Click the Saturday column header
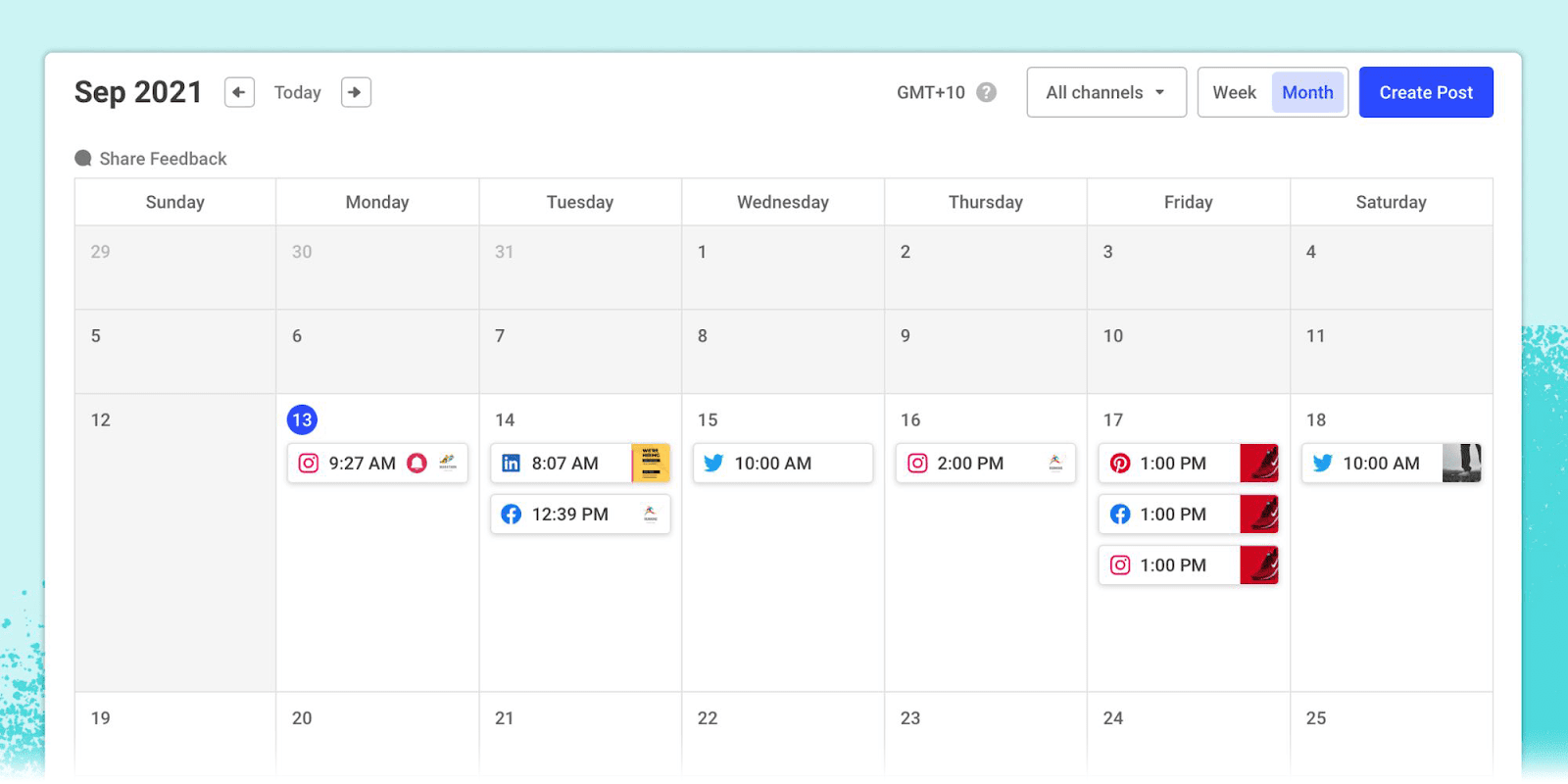 (x=1392, y=202)
